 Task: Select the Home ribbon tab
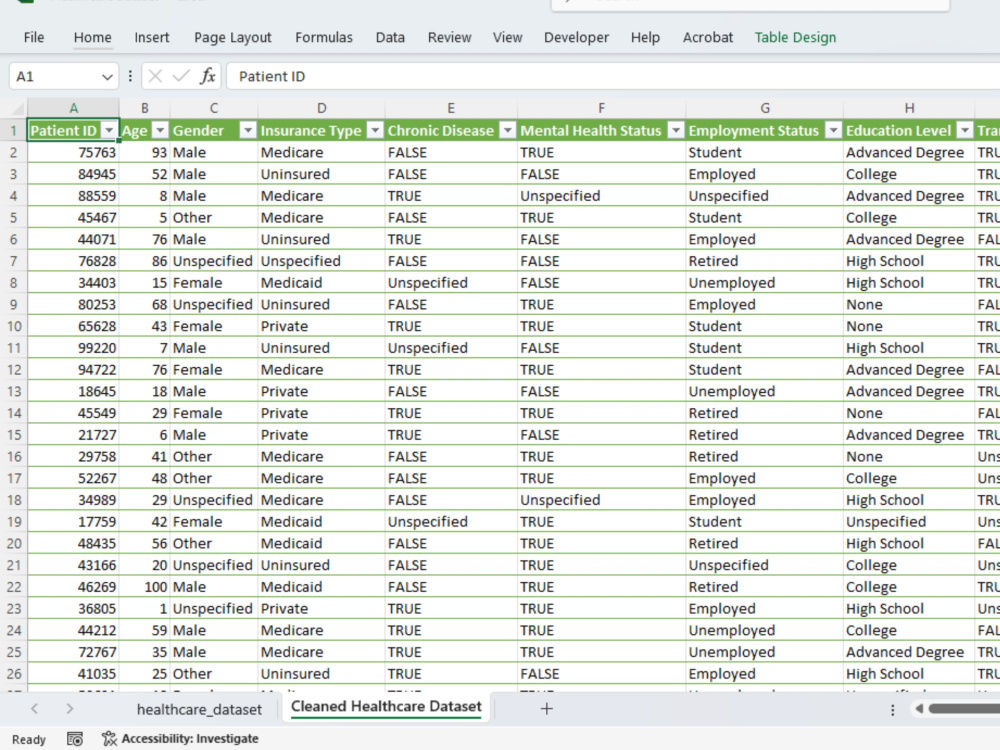pos(92,38)
